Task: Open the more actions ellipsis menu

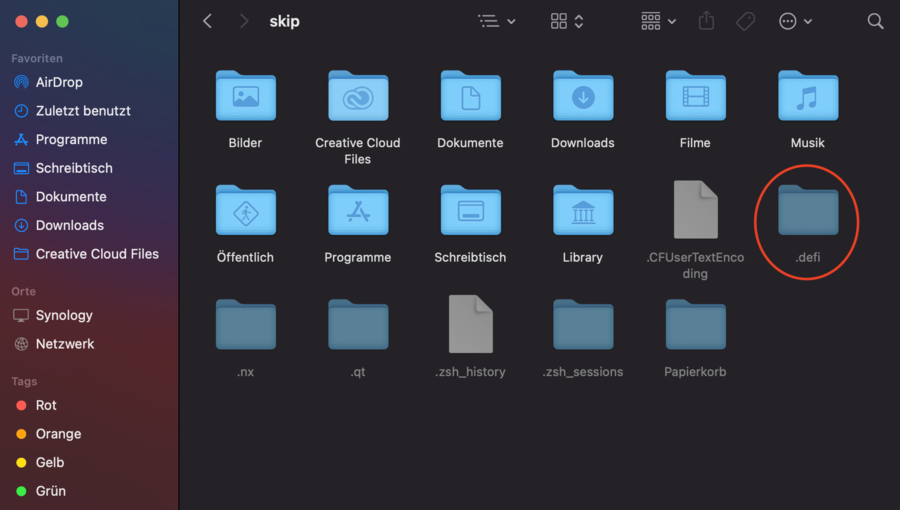Action: pos(795,21)
